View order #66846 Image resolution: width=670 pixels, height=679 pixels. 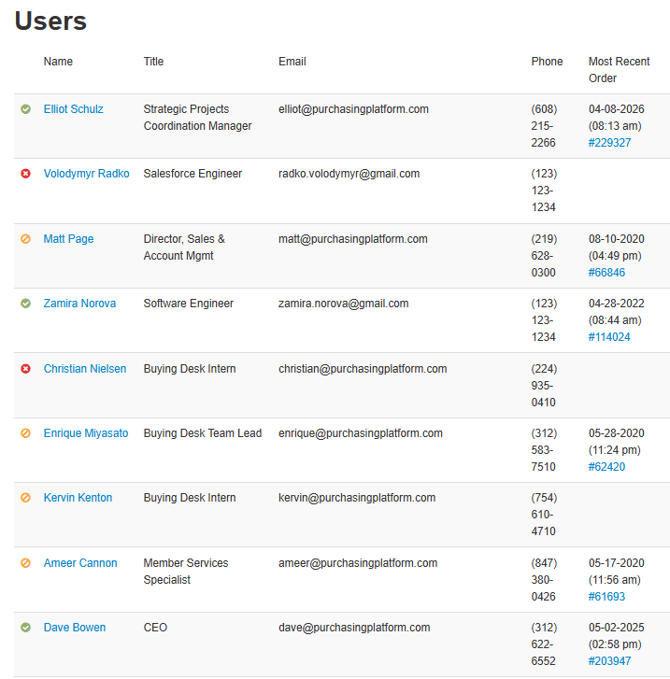pyautogui.click(x=606, y=273)
